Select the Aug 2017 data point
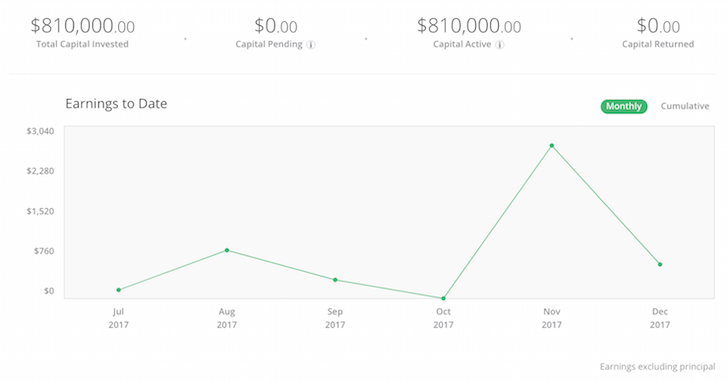The image size is (728, 382). tap(227, 250)
